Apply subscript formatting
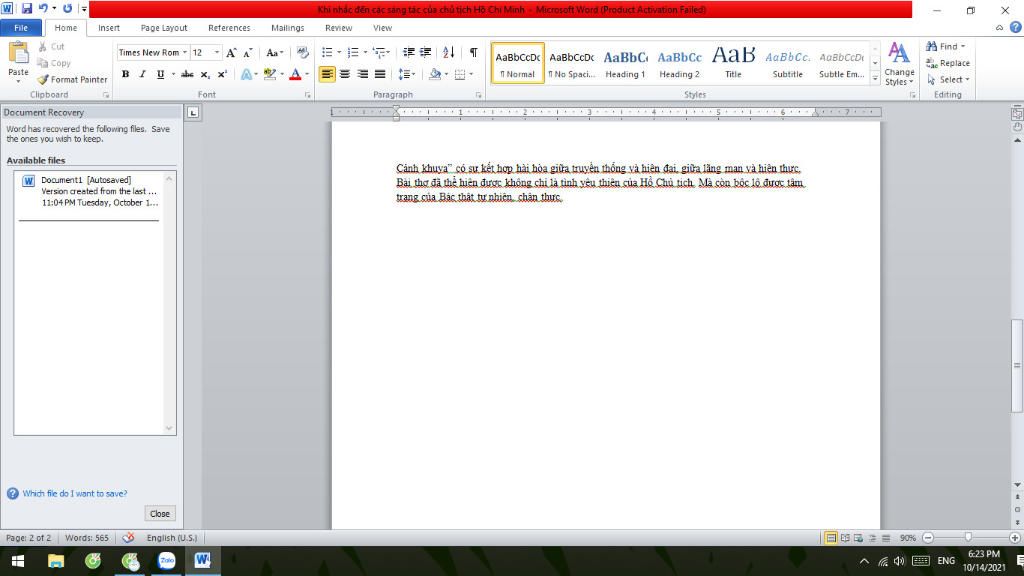The width and height of the screenshot is (1024, 576). coord(205,74)
